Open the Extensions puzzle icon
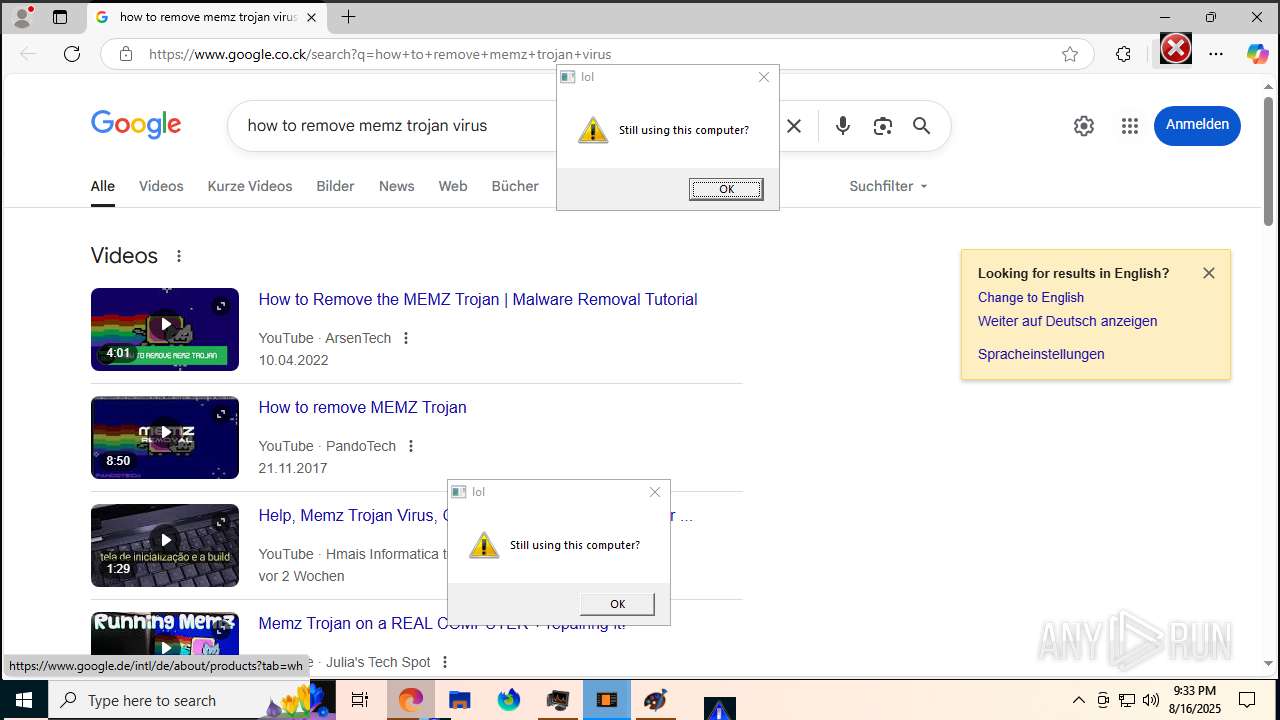Image resolution: width=1280 pixels, height=720 pixels. click(1123, 54)
